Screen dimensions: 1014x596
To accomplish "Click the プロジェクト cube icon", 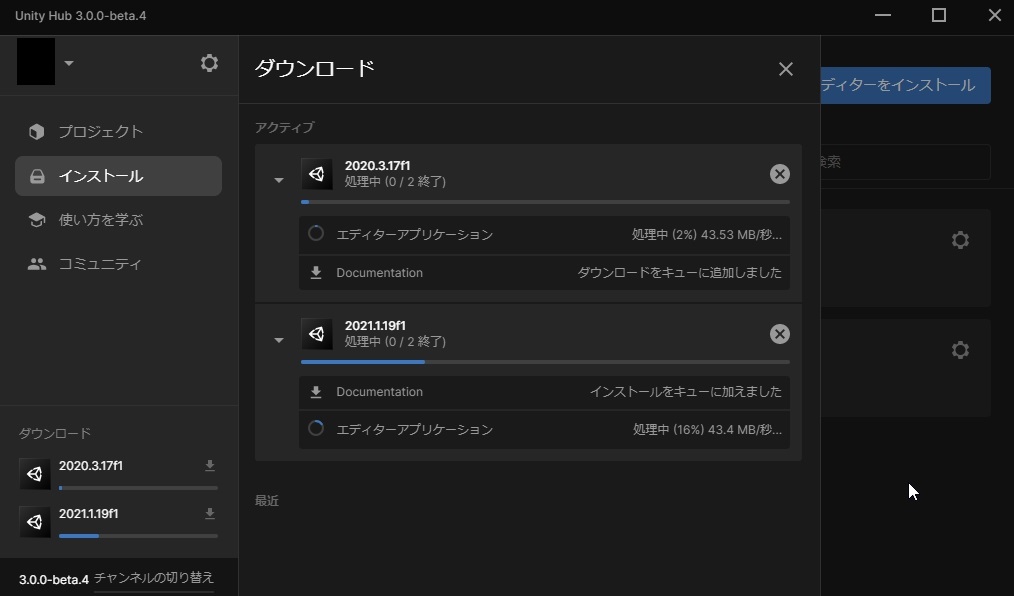I will pyautogui.click(x=37, y=131).
